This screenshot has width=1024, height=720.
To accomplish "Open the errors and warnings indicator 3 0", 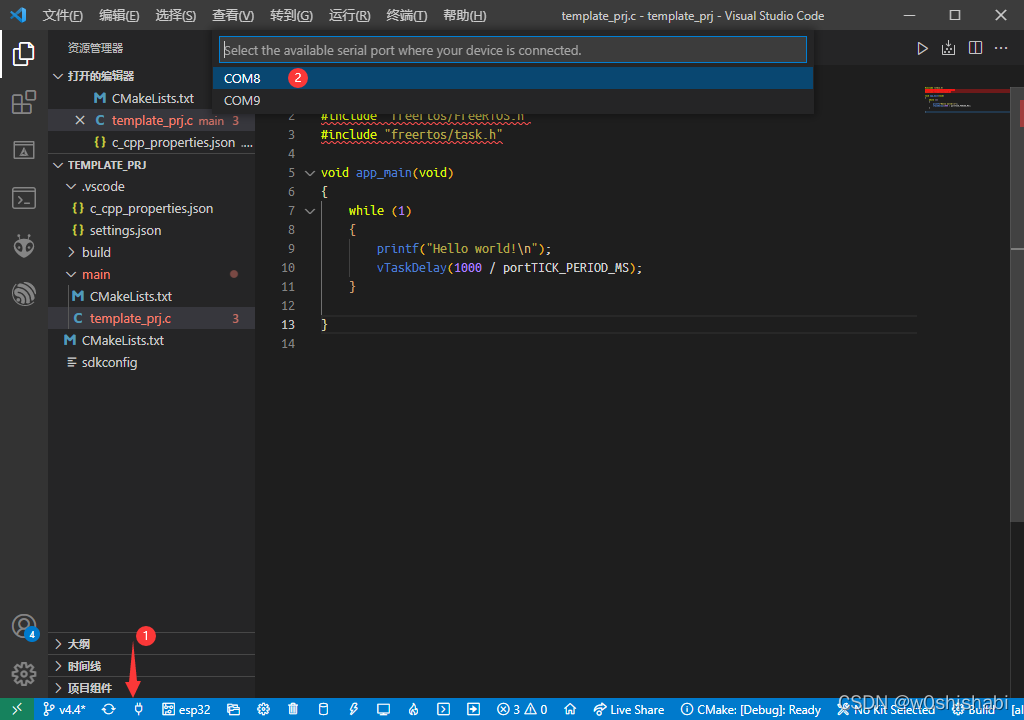I will [522, 709].
